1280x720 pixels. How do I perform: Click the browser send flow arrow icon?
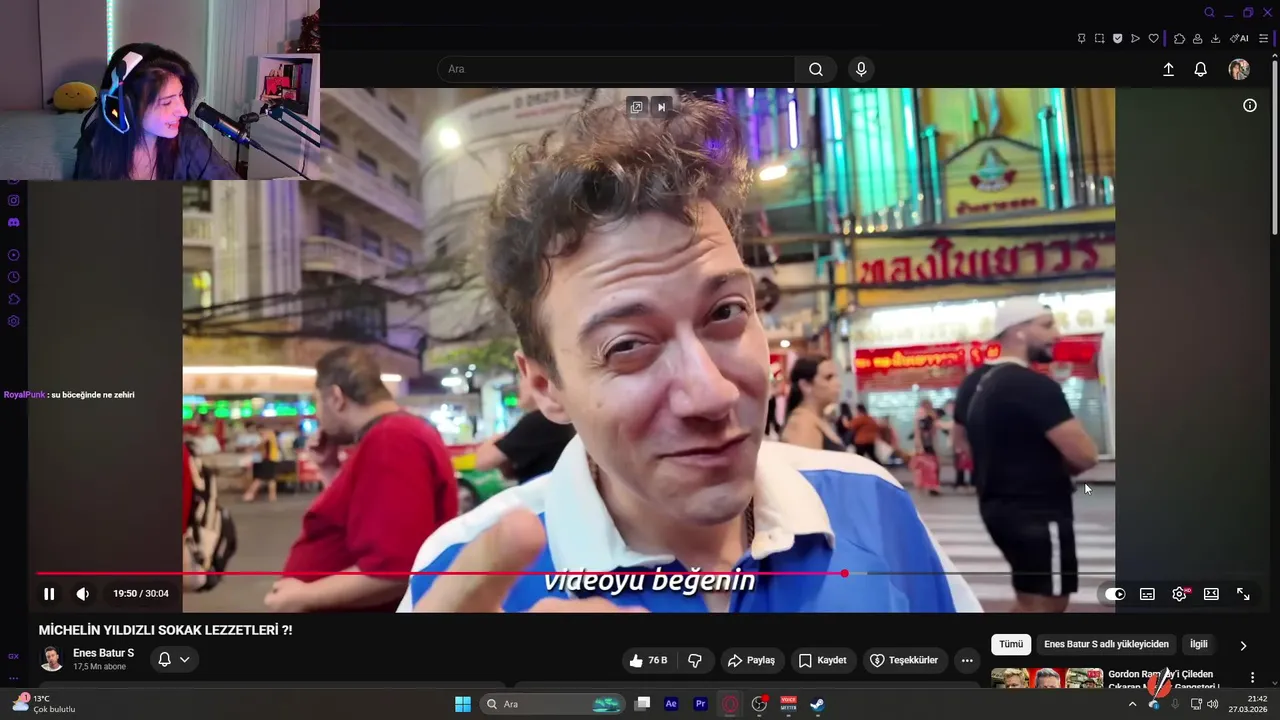click(x=1135, y=39)
